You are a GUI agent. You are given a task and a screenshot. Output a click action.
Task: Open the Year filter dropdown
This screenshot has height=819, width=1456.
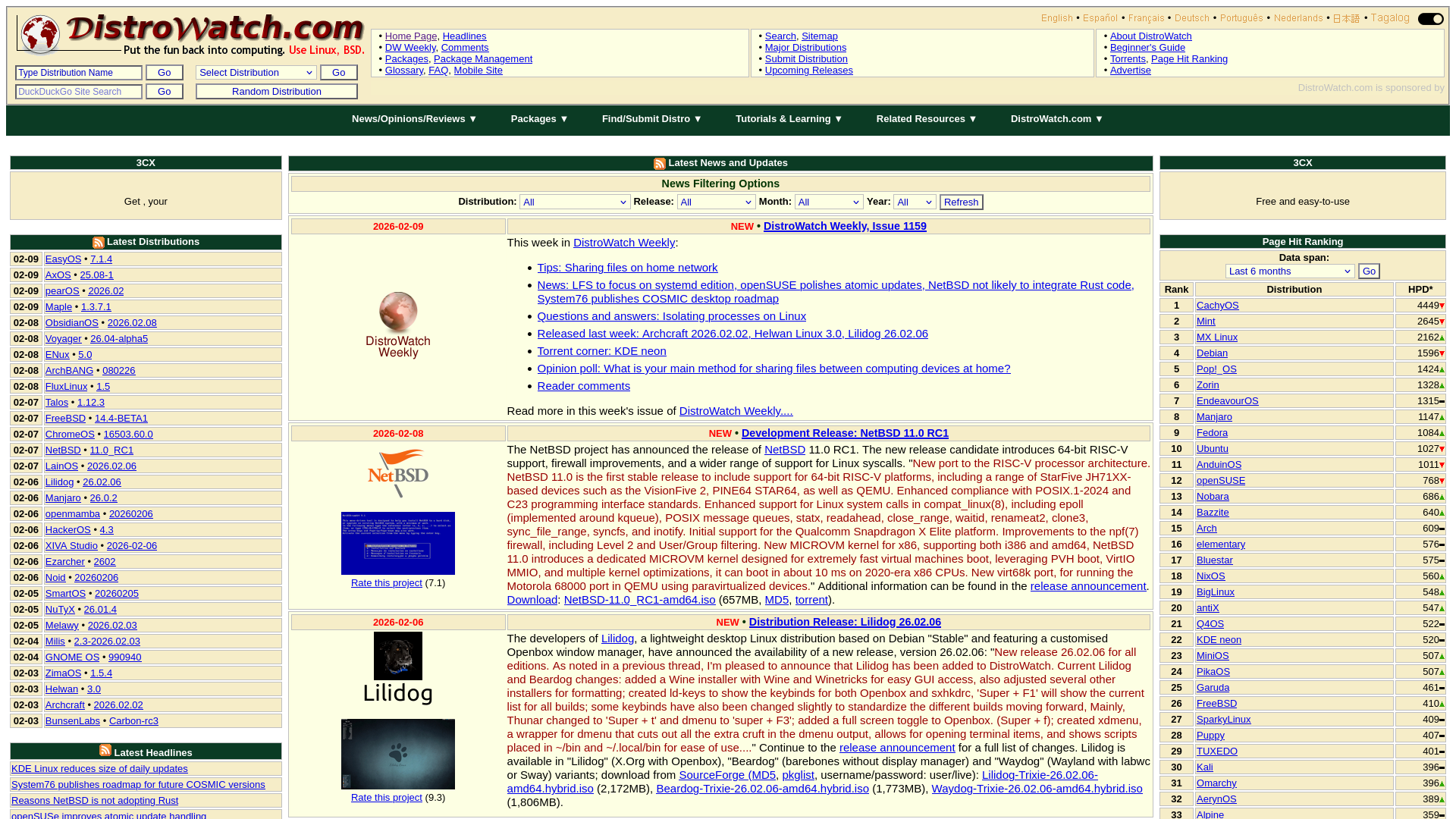(915, 202)
